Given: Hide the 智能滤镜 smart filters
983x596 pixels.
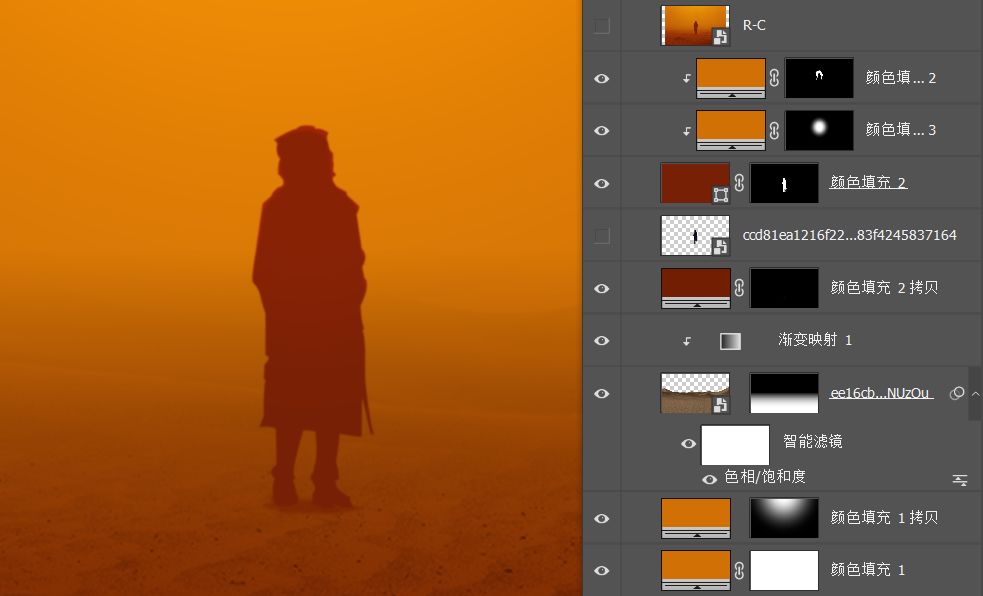Looking at the screenshot, I should (688, 444).
